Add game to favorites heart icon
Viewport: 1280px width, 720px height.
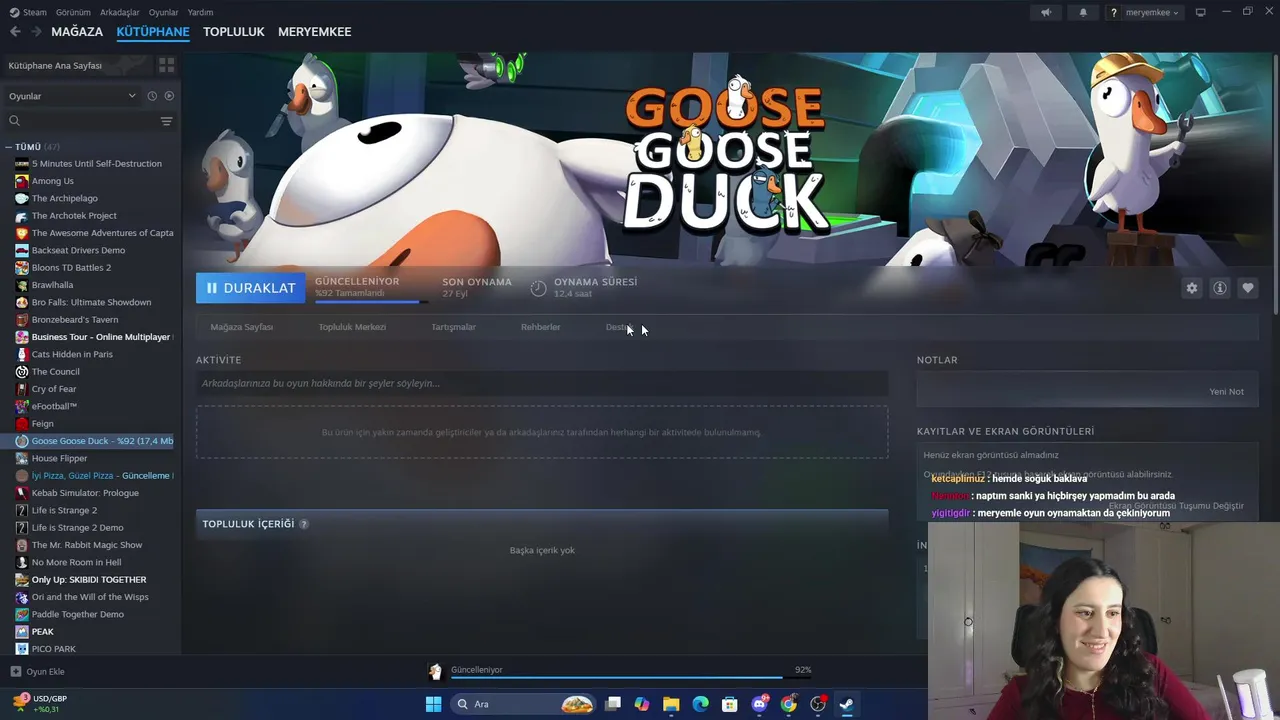1248,288
